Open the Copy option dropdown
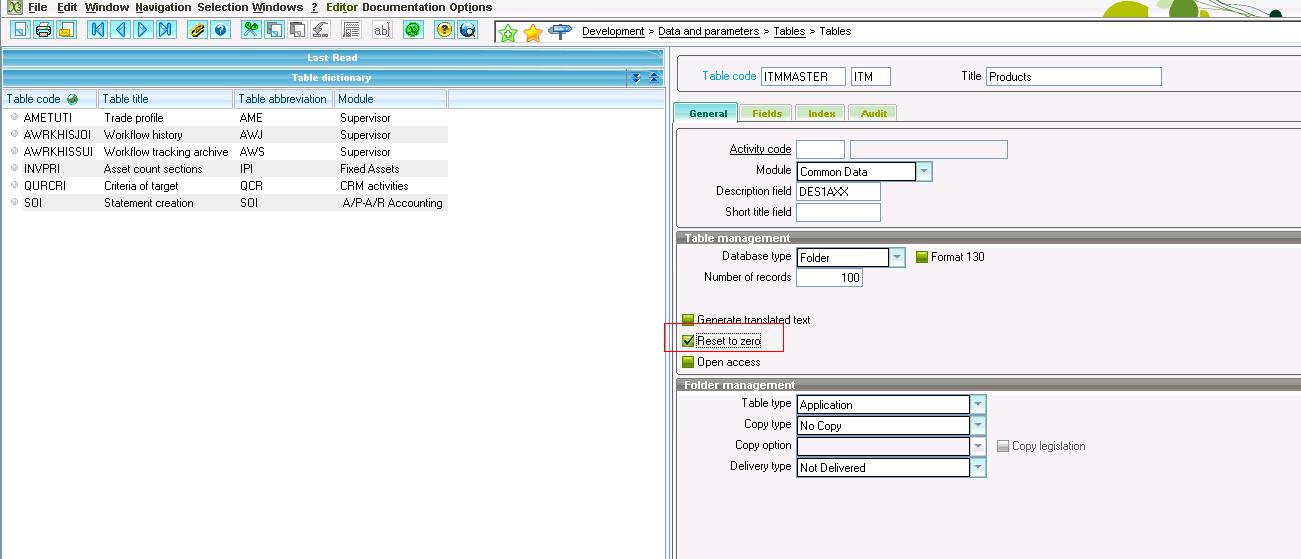The height and width of the screenshot is (559, 1301). (x=978, y=447)
